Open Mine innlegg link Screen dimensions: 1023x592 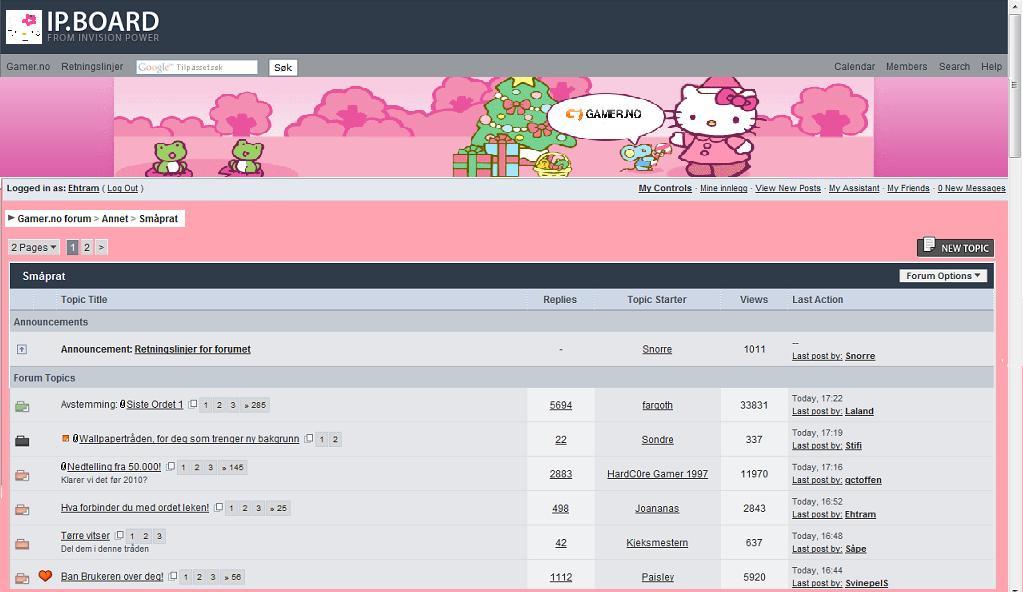(x=724, y=188)
